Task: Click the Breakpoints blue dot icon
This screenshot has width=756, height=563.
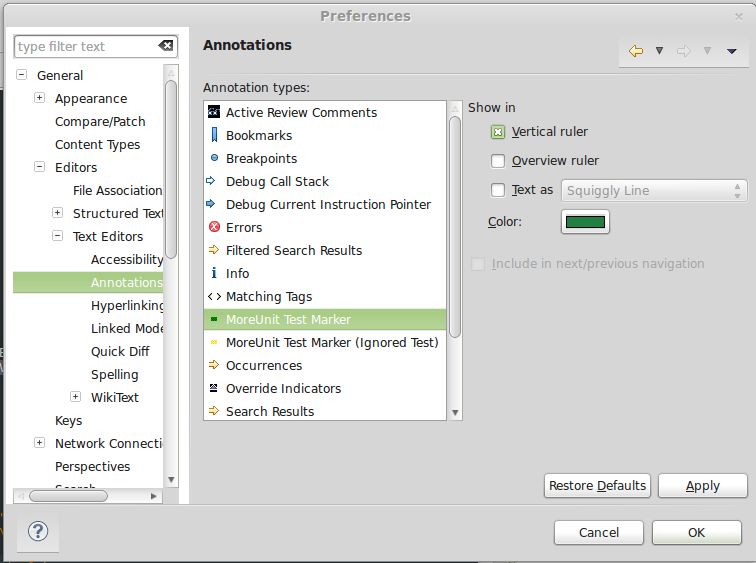Action: point(215,158)
